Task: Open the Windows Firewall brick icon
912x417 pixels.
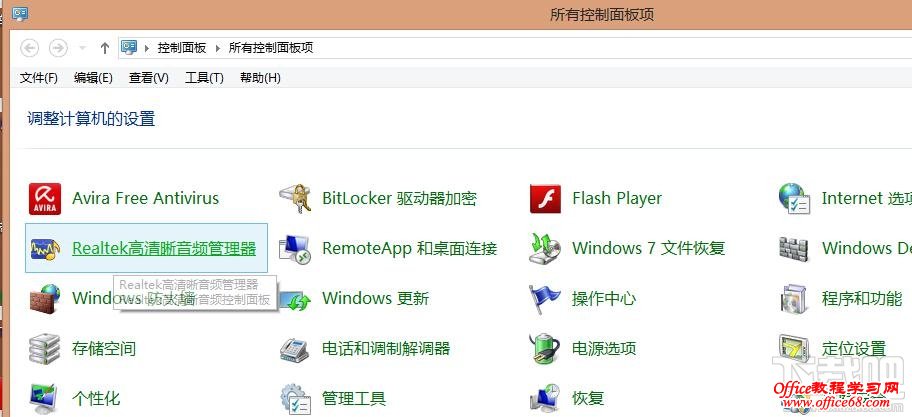Action: (x=45, y=299)
